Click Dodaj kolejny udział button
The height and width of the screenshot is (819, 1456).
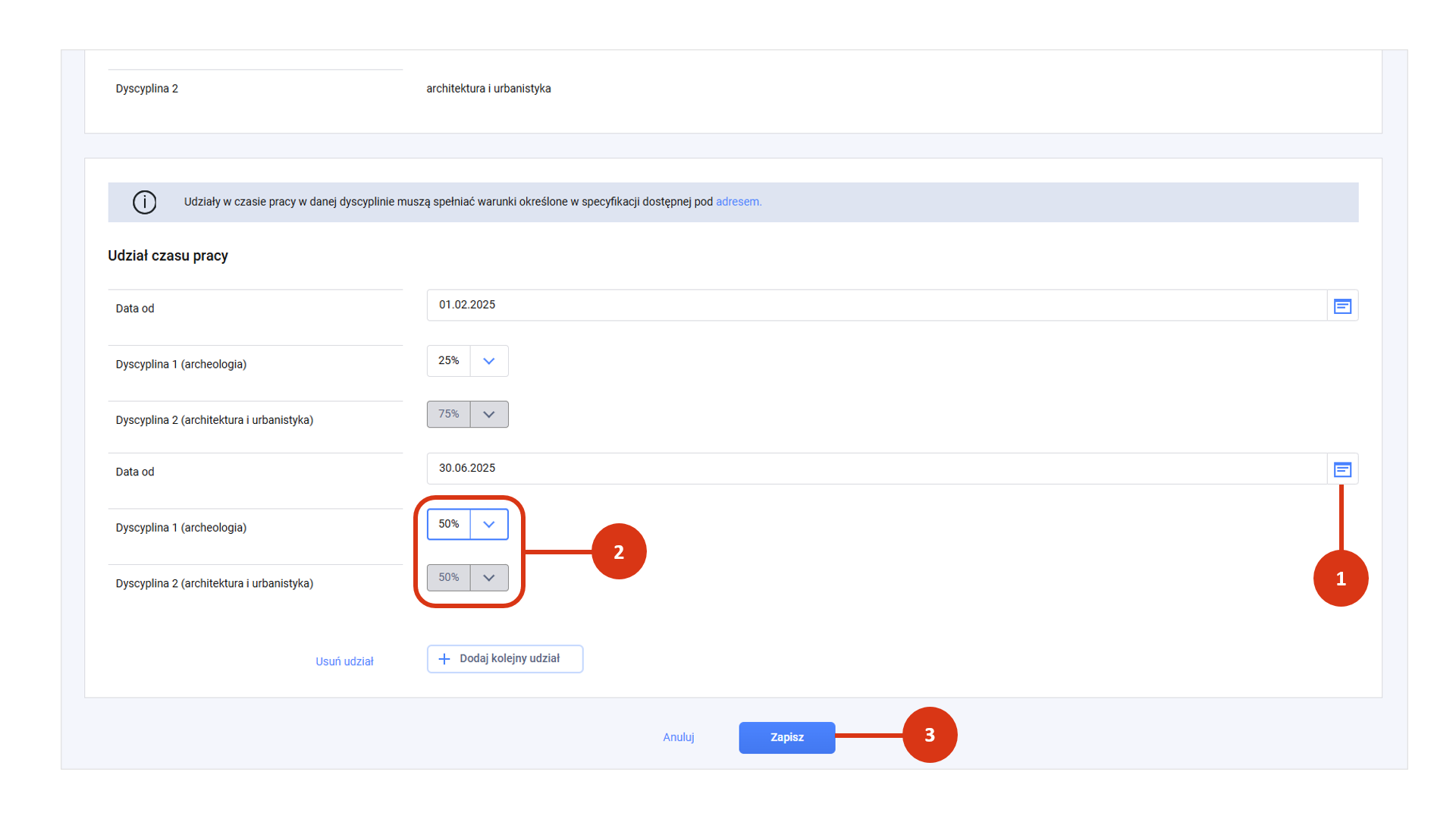coord(505,659)
